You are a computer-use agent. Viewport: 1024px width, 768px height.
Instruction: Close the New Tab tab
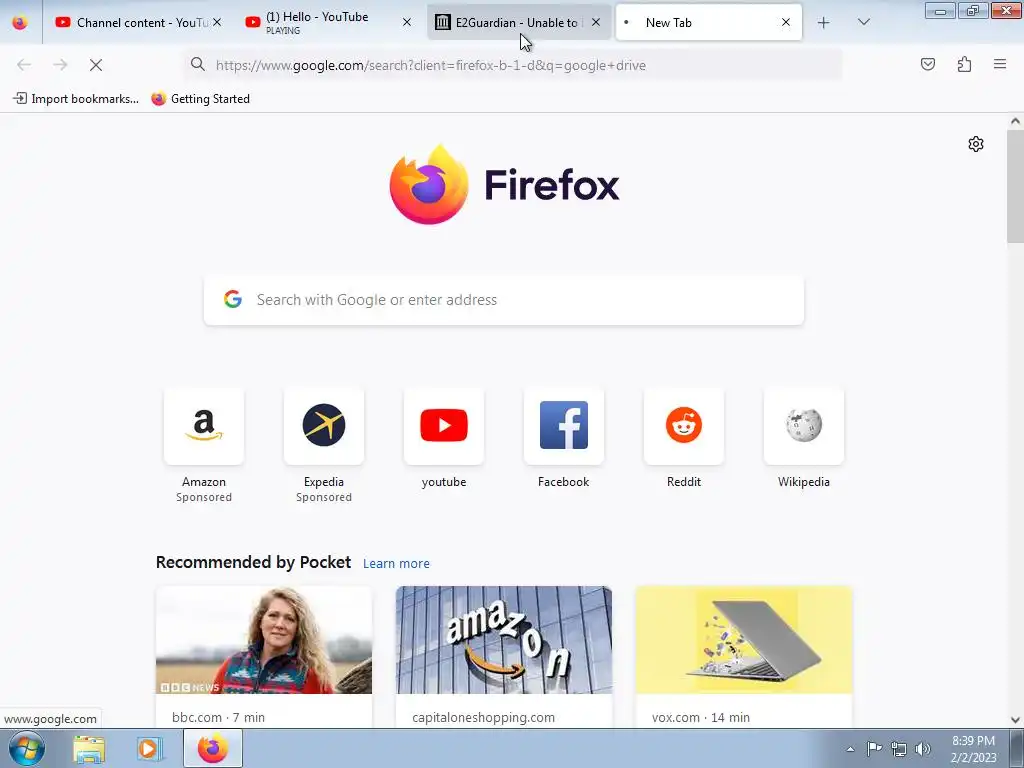pyautogui.click(x=786, y=22)
